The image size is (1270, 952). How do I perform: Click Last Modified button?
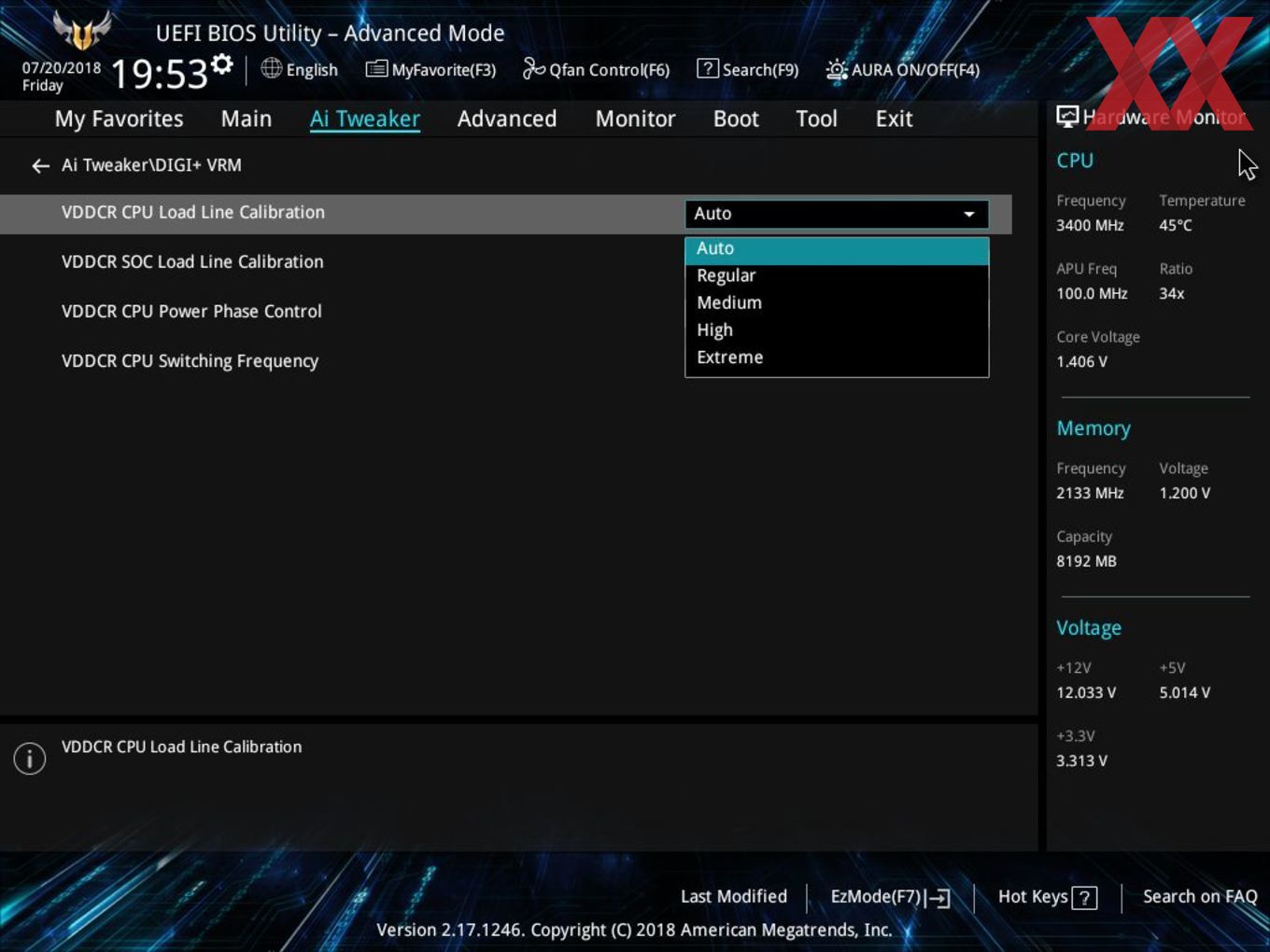734,897
